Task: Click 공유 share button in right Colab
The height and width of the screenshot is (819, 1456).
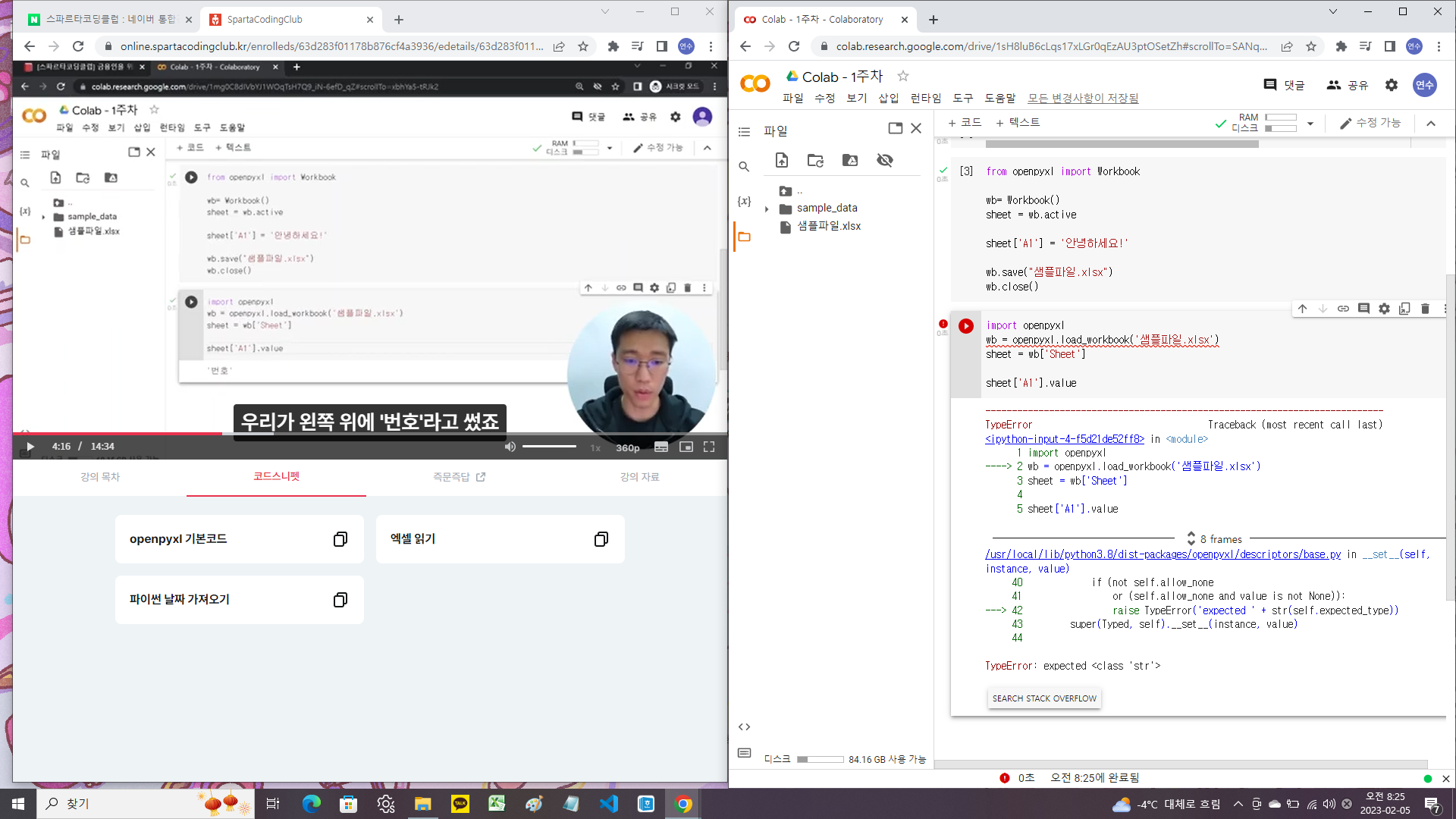Action: coord(1347,85)
